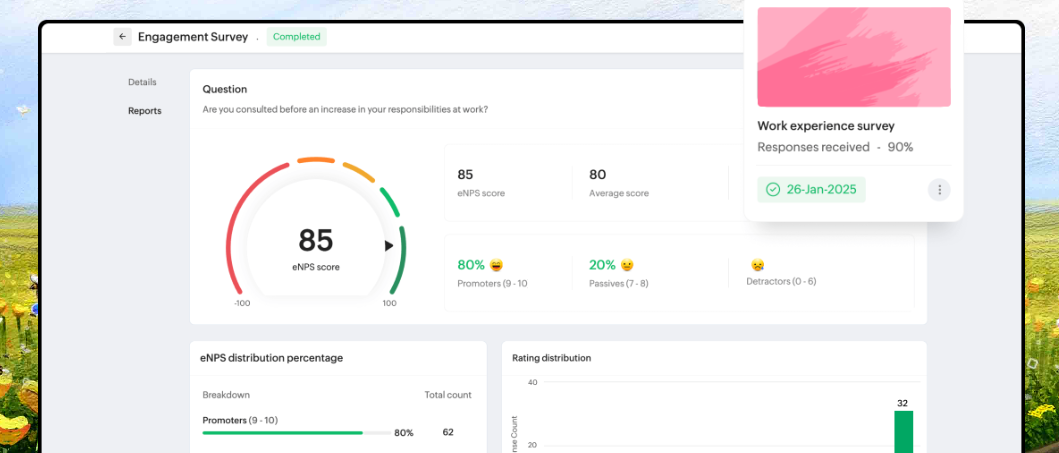
Task: Click the Question section heading
Action: [x=225, y=89]
